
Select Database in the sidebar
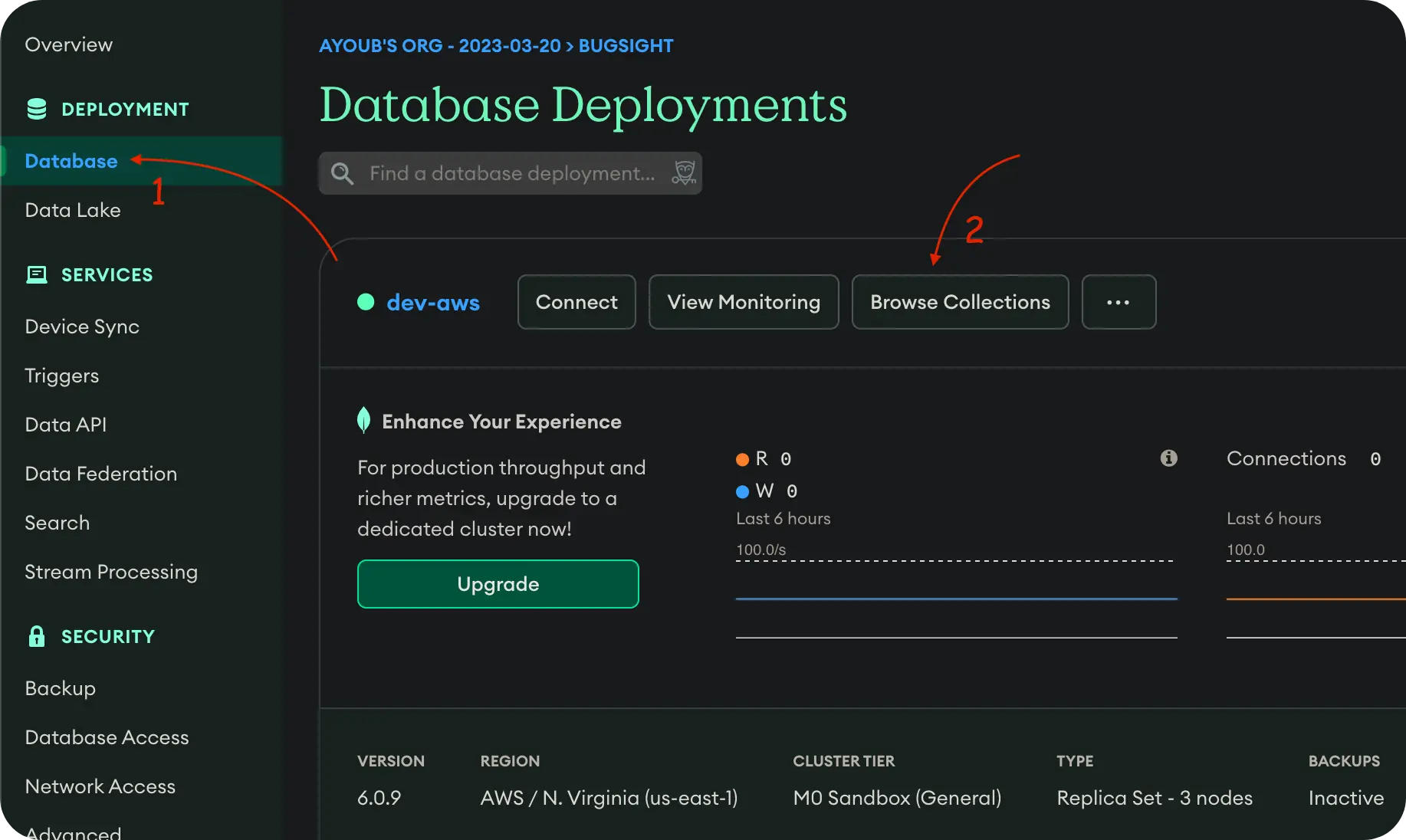[71, 161]
